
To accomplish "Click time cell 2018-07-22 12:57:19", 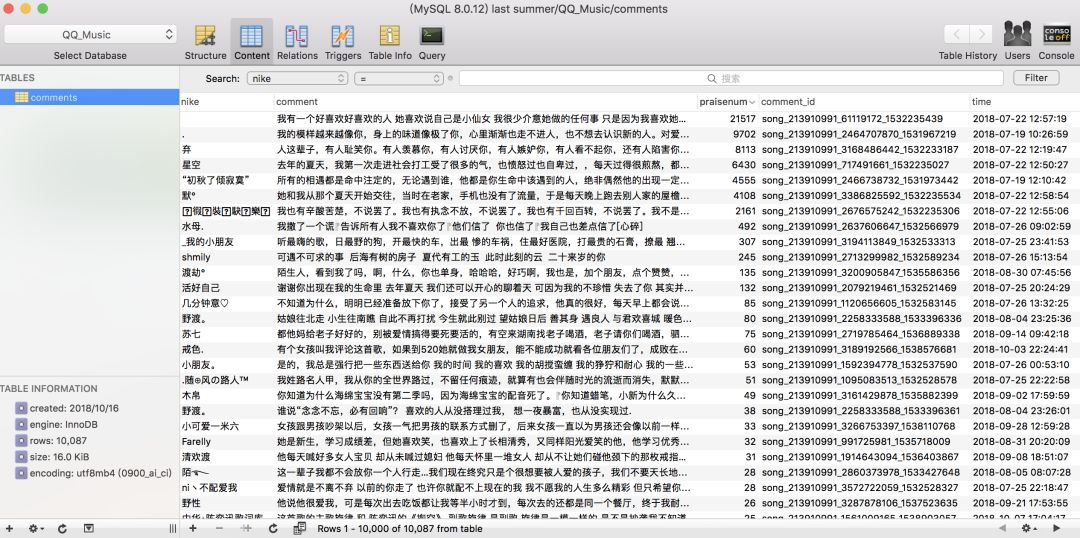I will 1020,118.
